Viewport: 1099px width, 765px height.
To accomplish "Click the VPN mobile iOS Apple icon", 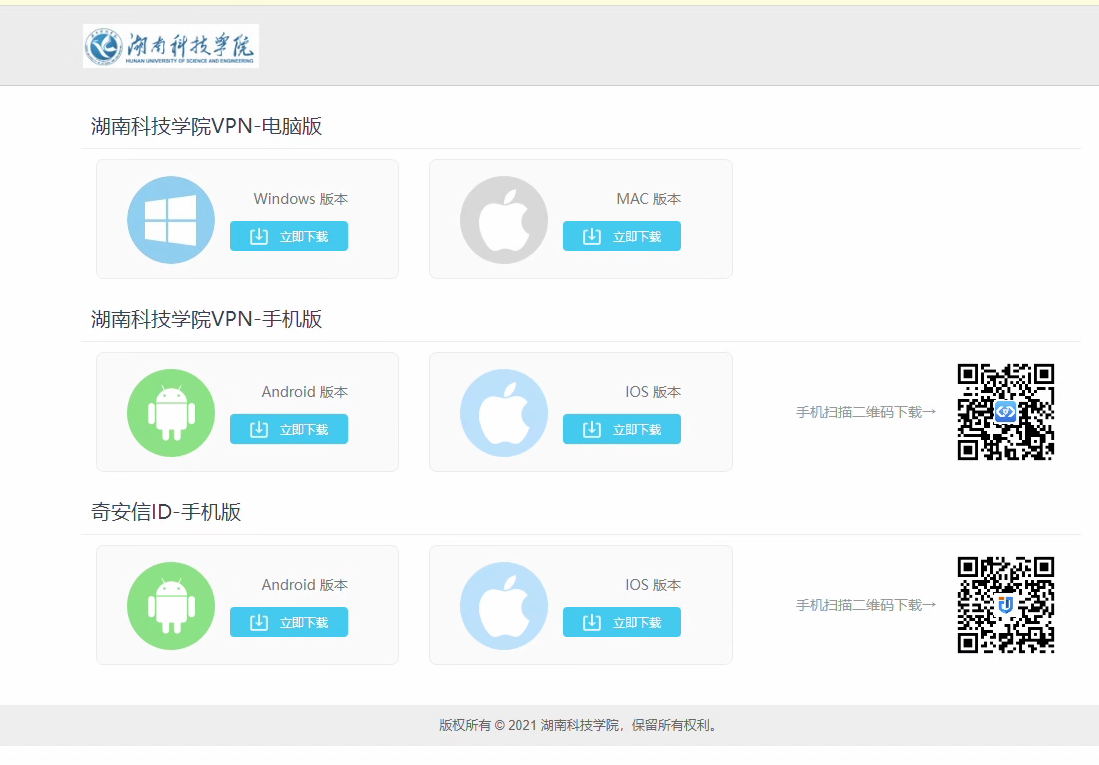I will (504, 413).
